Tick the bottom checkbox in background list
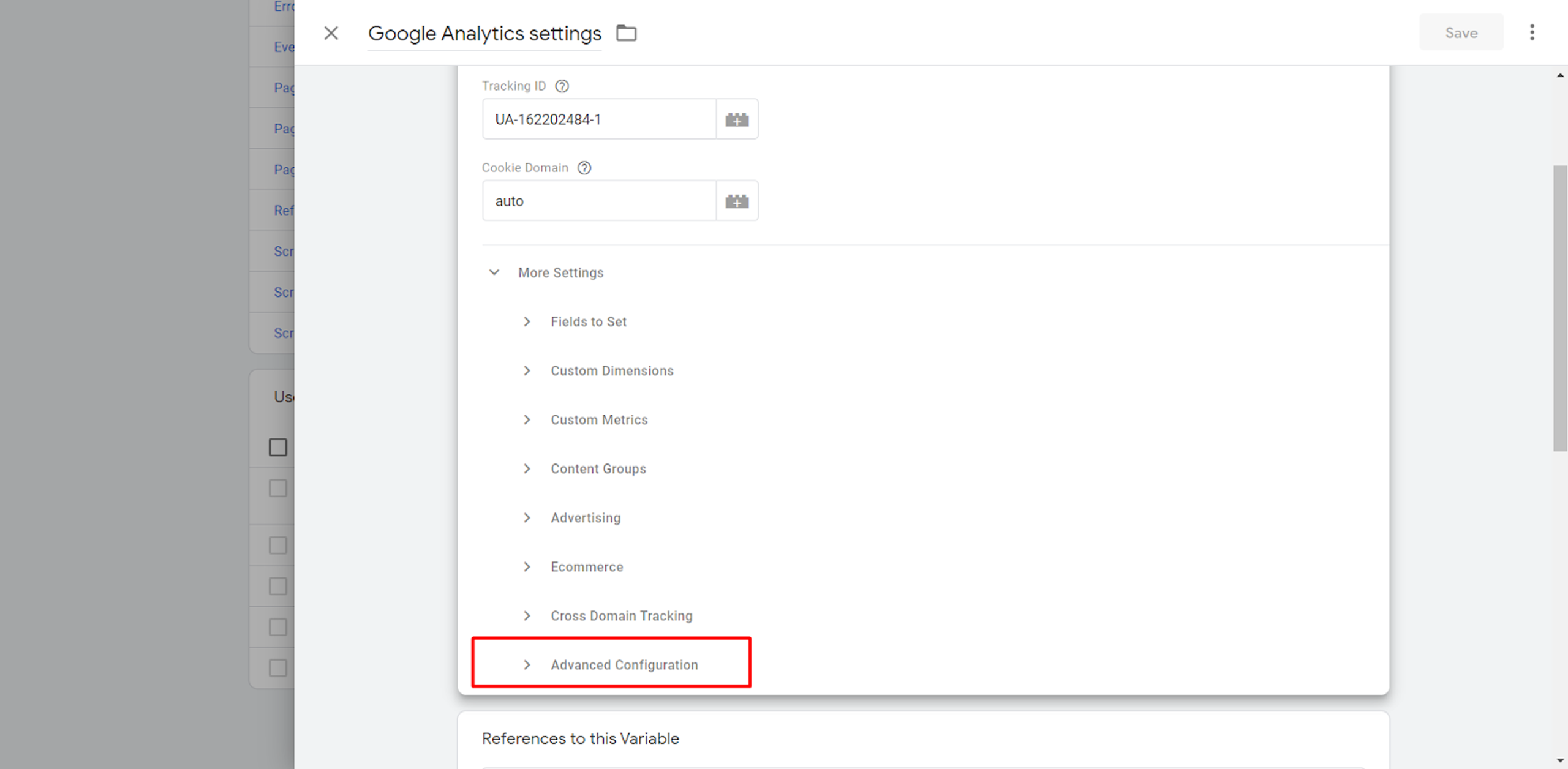The height and width of the screenshot is (769, 1568). coord(278,667)
